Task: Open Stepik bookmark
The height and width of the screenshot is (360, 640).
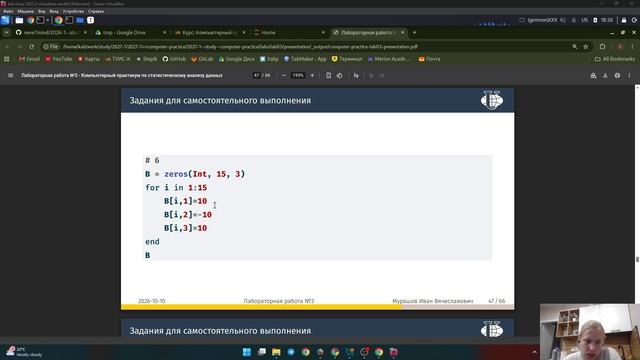Action: [x=147, y=59]
